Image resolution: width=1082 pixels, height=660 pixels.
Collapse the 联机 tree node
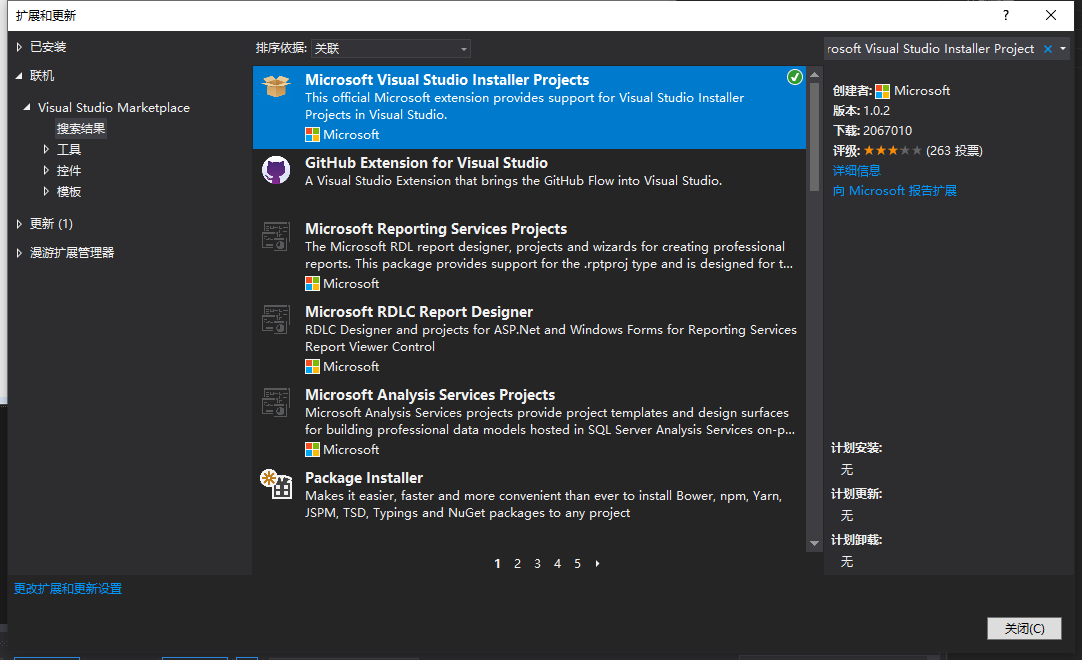tap(19, 76)
